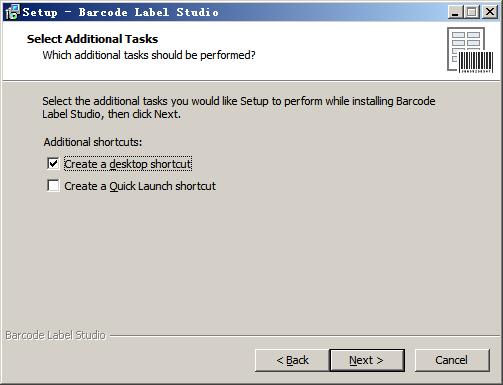
Task: Minimize the Setup window
Action: 455,12
